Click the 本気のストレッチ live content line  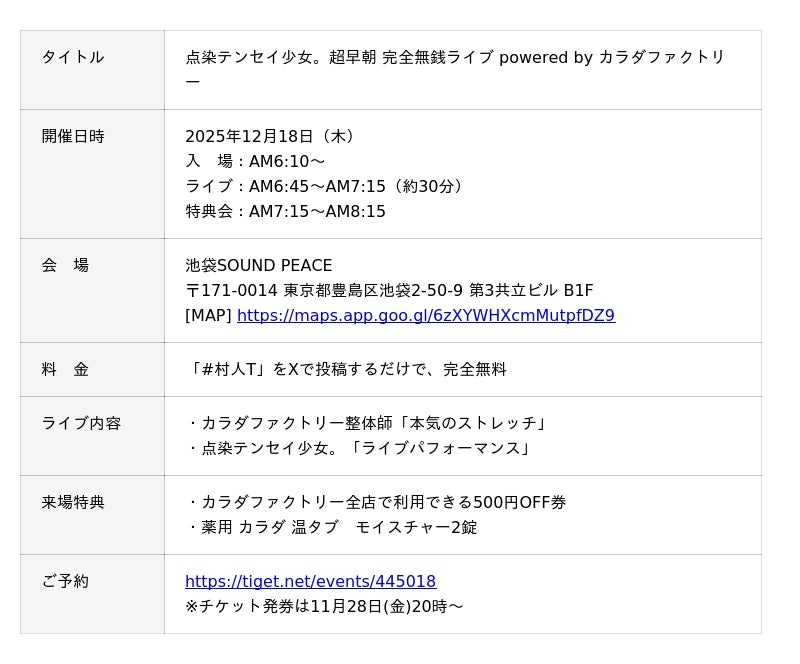pyautogui.click(x=369, y=424)
